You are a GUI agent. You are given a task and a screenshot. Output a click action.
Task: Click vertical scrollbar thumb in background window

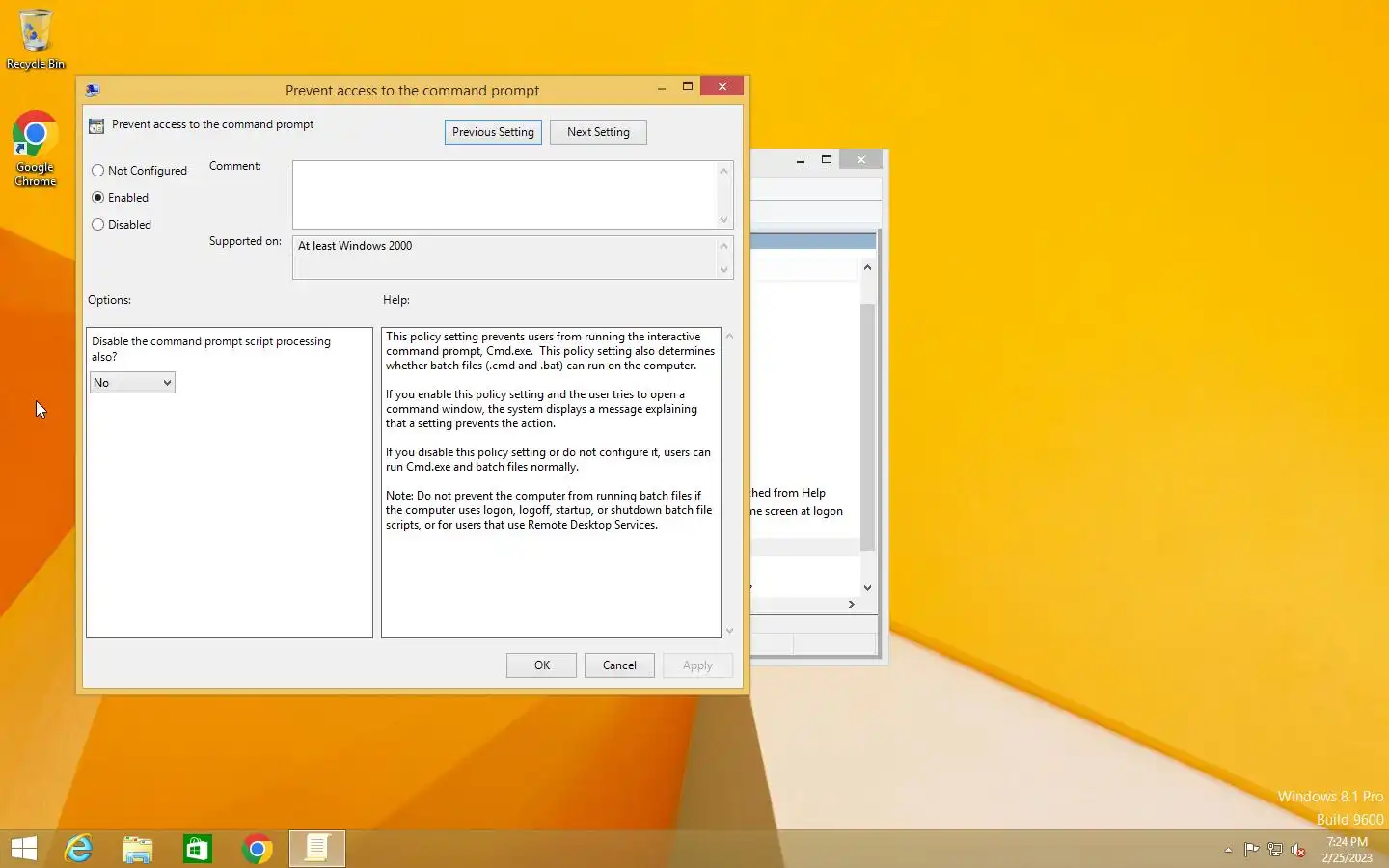pos(867,426)
